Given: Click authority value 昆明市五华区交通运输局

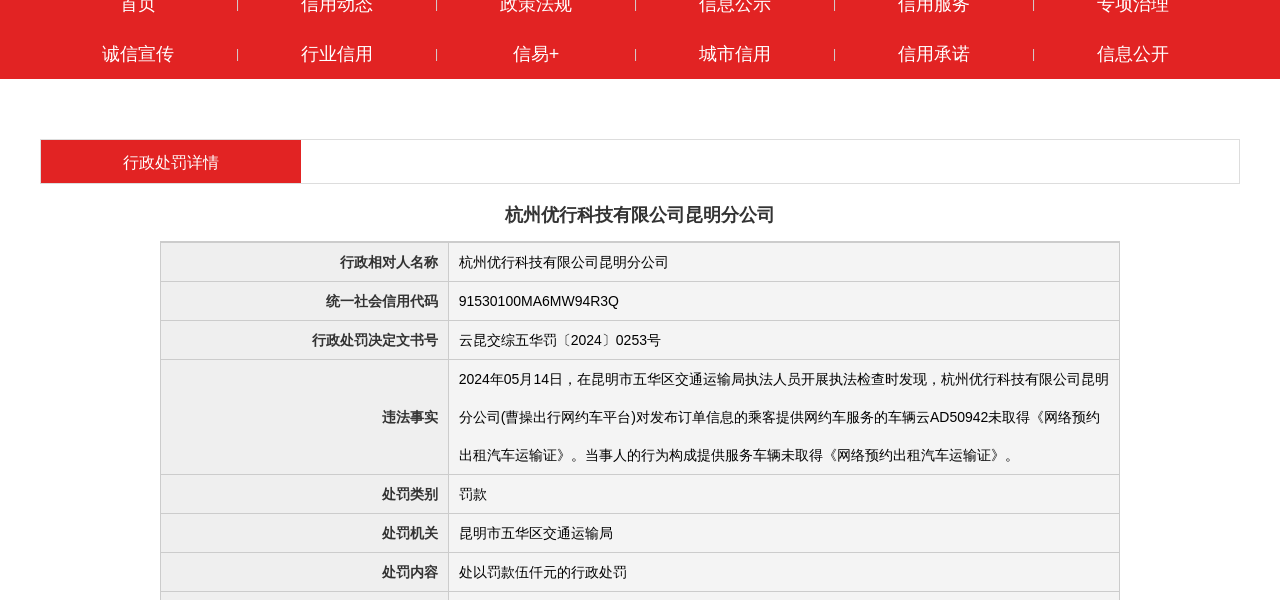Looking at the screenshot, I should click(536, 533).
